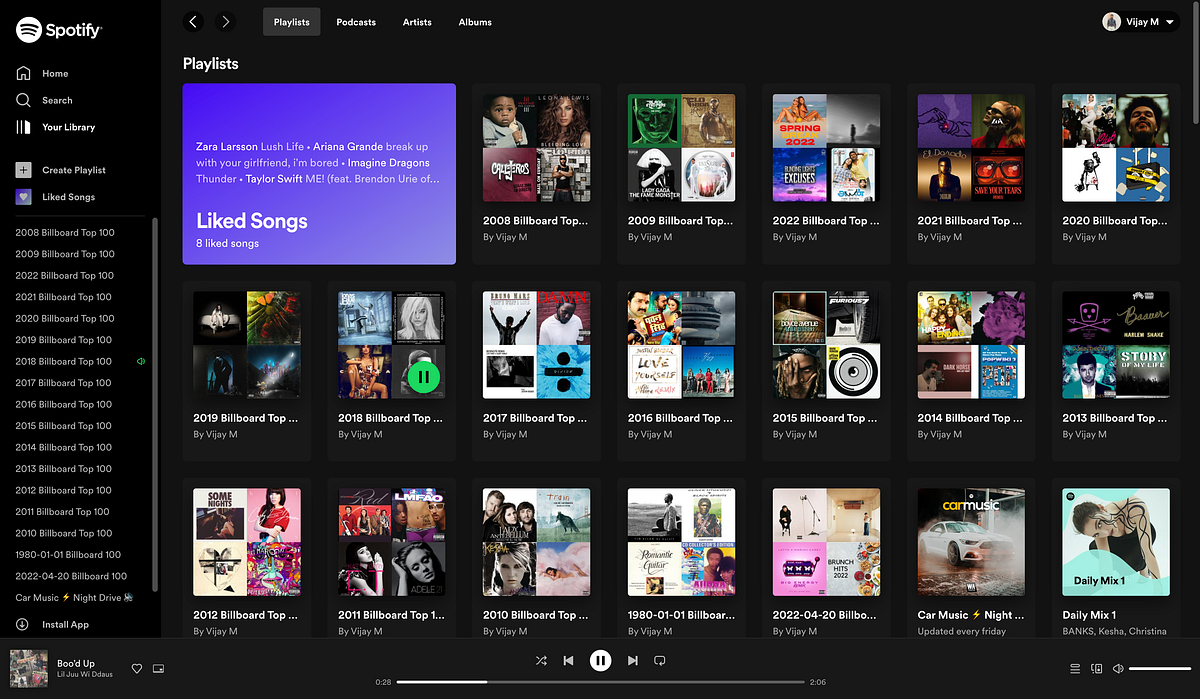Click the connect to a device icon

tap(1096, 668)
